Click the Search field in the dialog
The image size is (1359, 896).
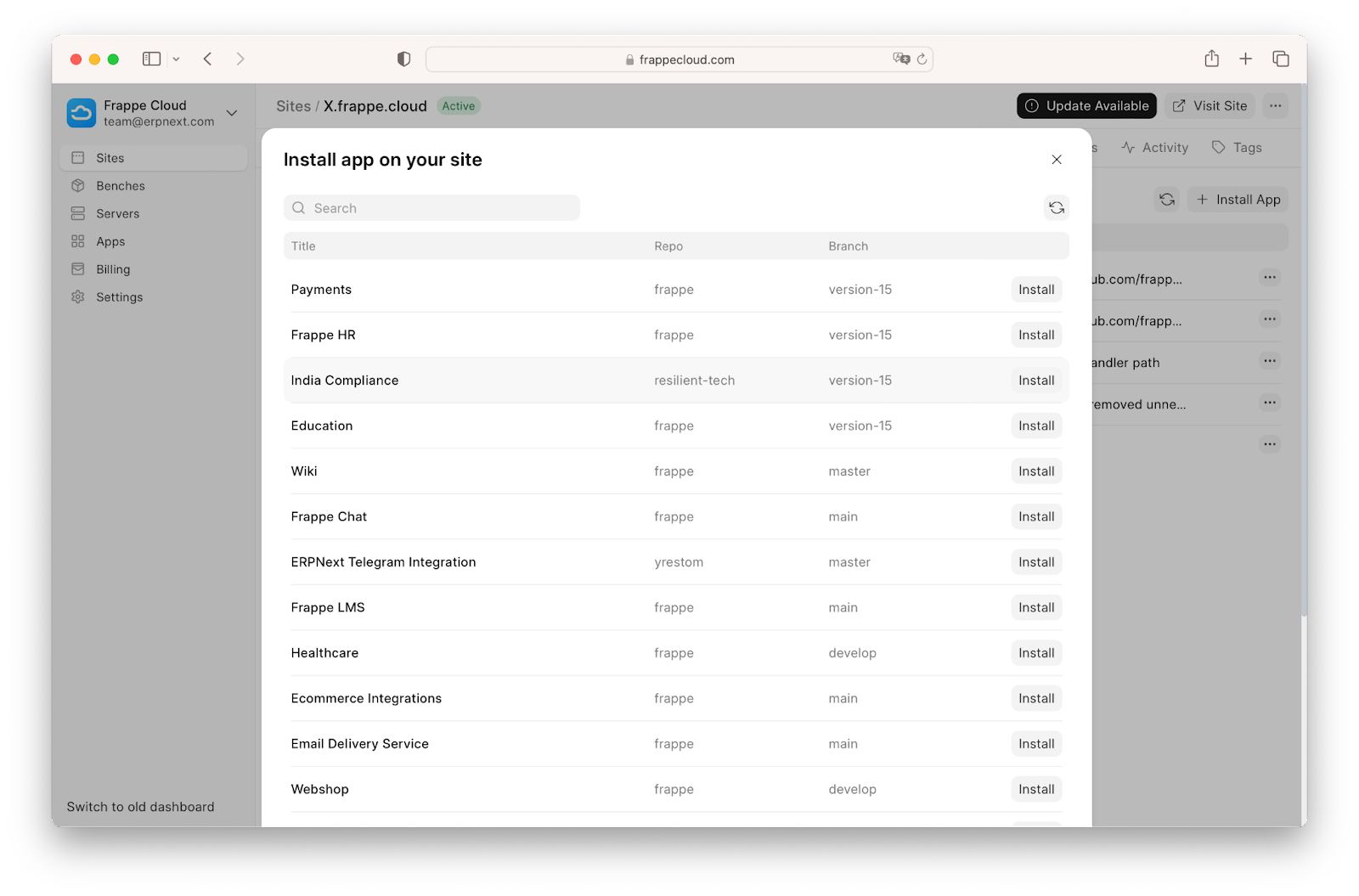tap(431, 208)
